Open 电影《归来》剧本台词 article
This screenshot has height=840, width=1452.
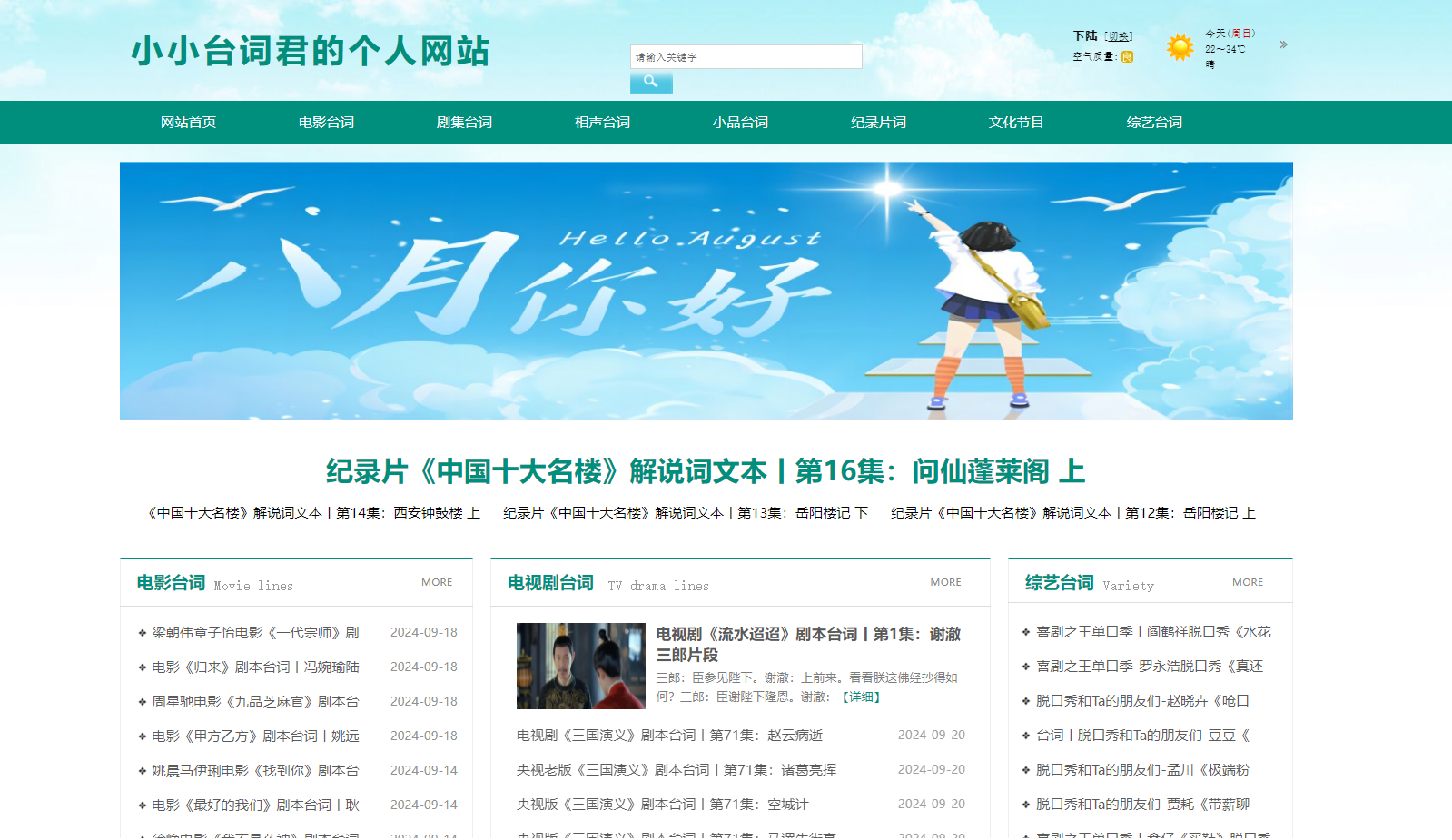[x=255, y=667]
